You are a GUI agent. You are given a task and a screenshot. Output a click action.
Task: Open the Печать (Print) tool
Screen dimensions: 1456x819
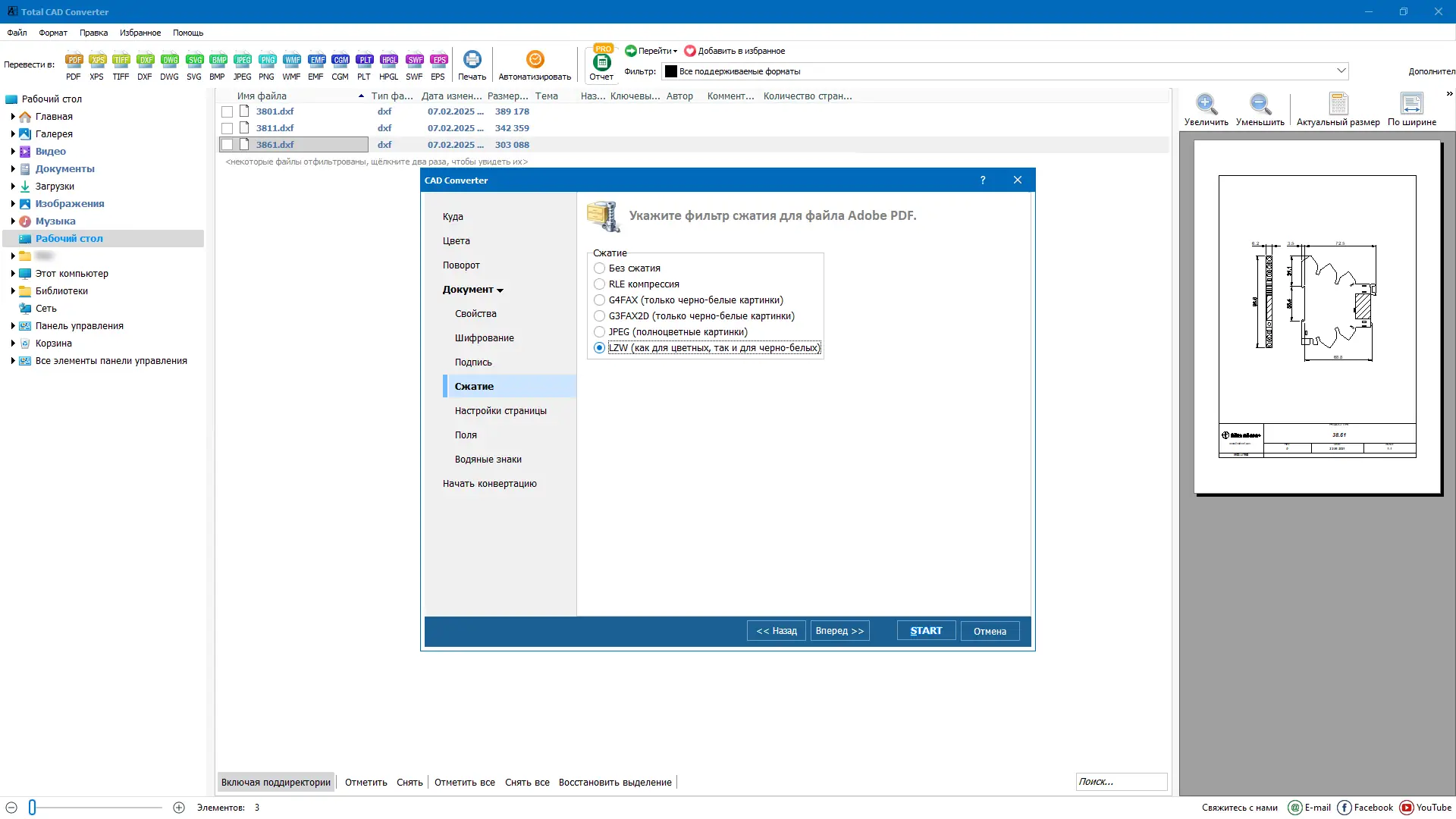tap(472, 59)
